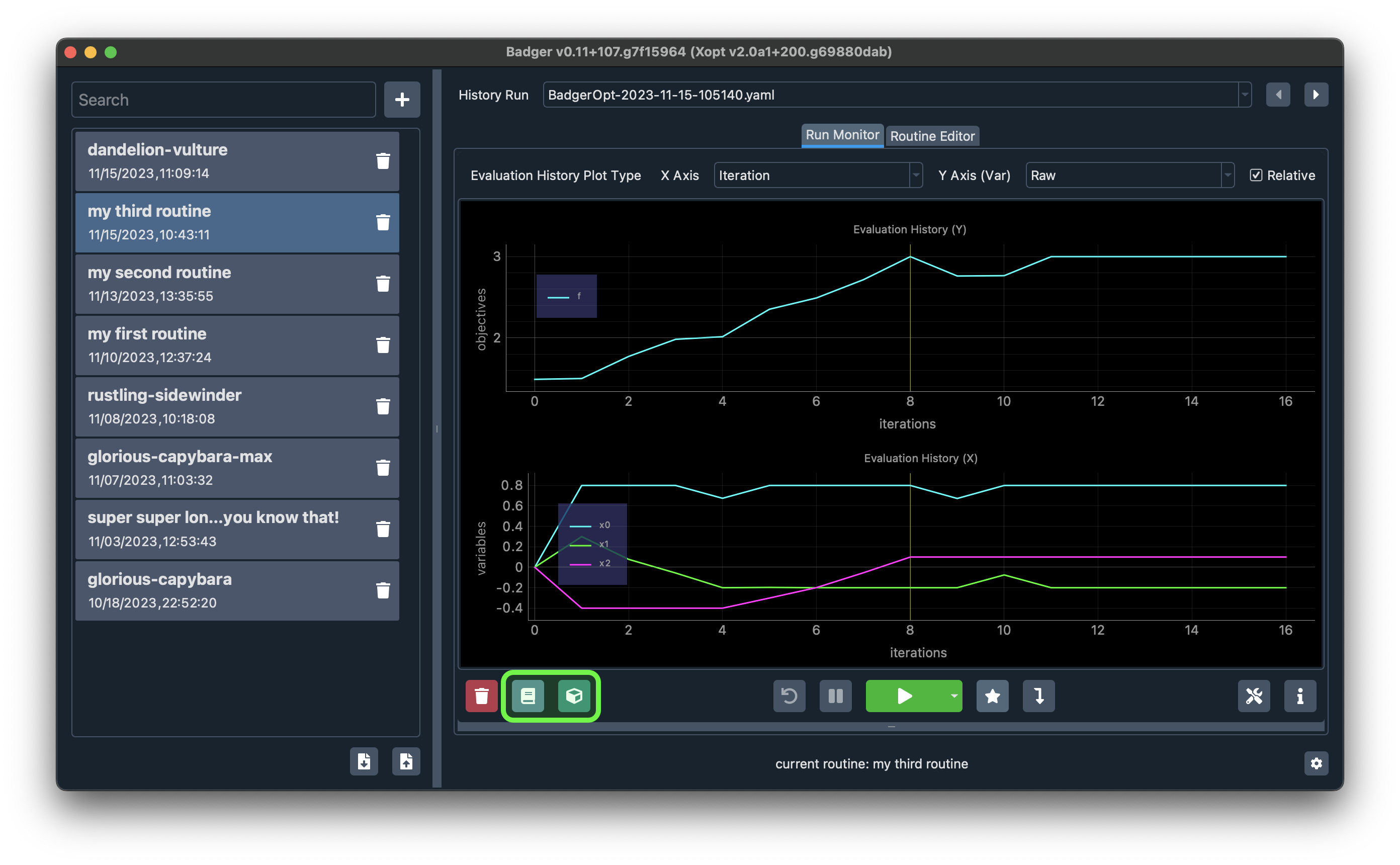The height and width of the screenshot is (865, 1400).
Task: Open settings gear in status bar
Action: click(x=1316, y=764)
